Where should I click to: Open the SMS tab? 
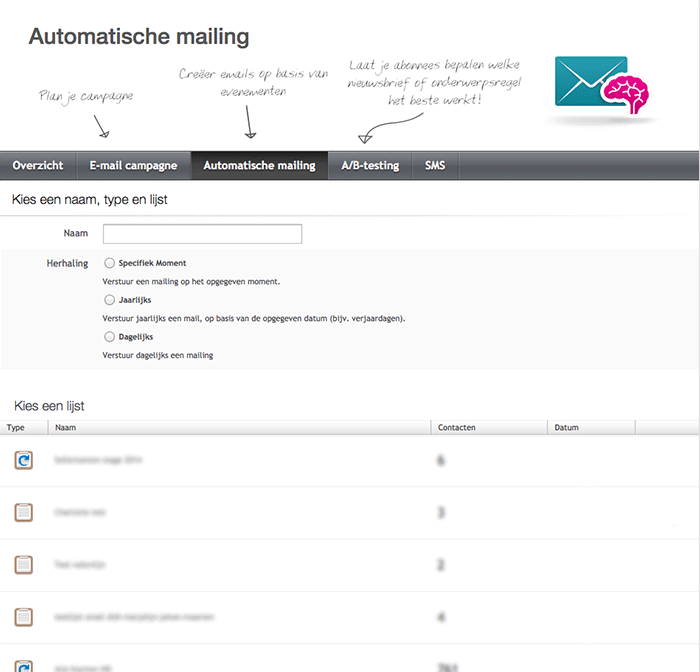pyautogui.click(x=435, y=166)
